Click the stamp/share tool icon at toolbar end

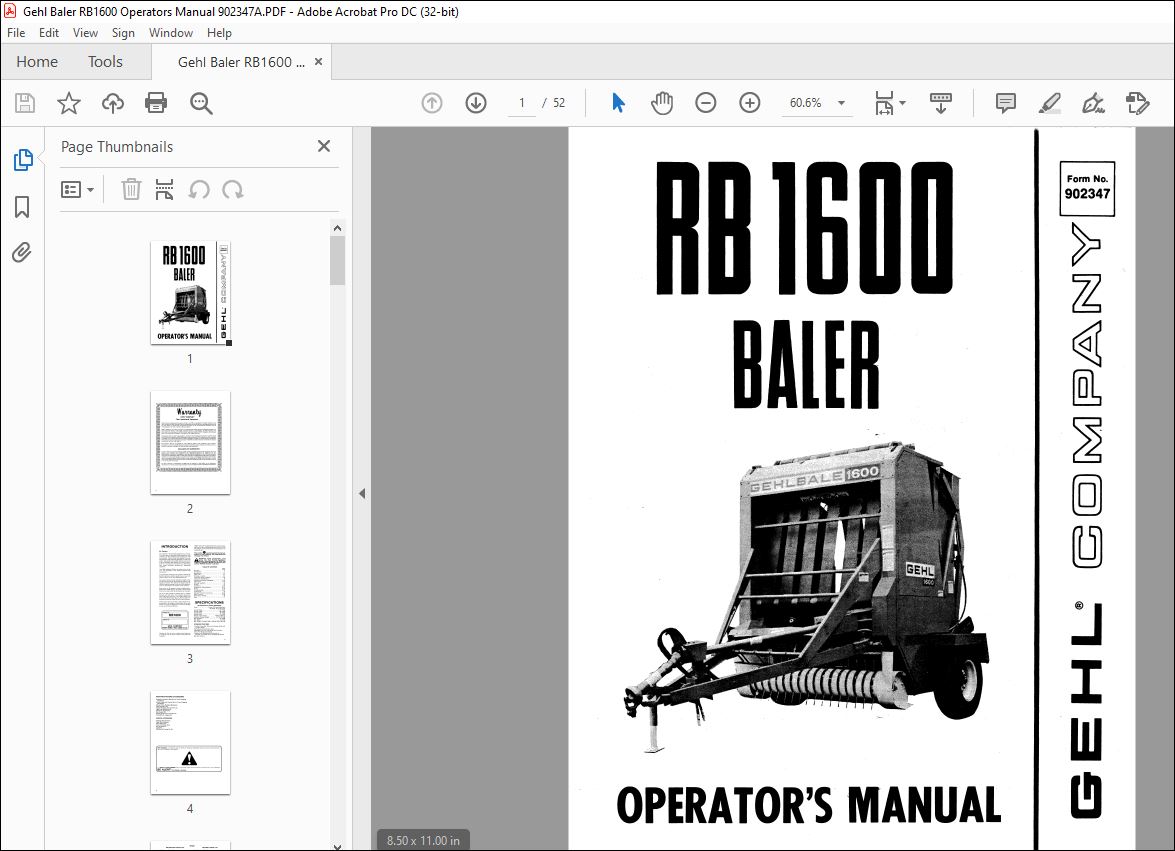pos(1138,103)
